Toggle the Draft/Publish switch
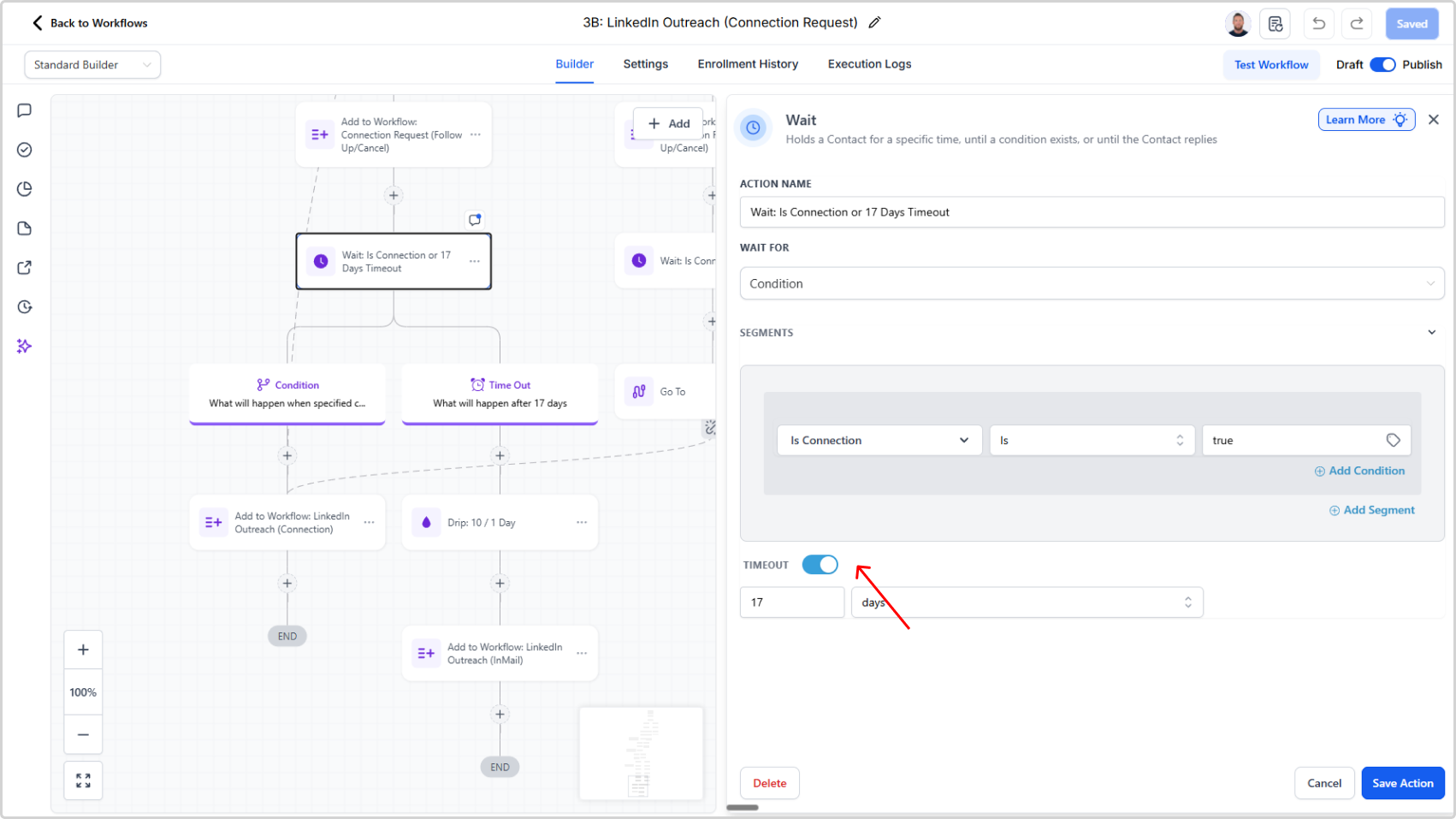The height and width of the screenshot is (819, 1456). click(x=1382, y=65)
